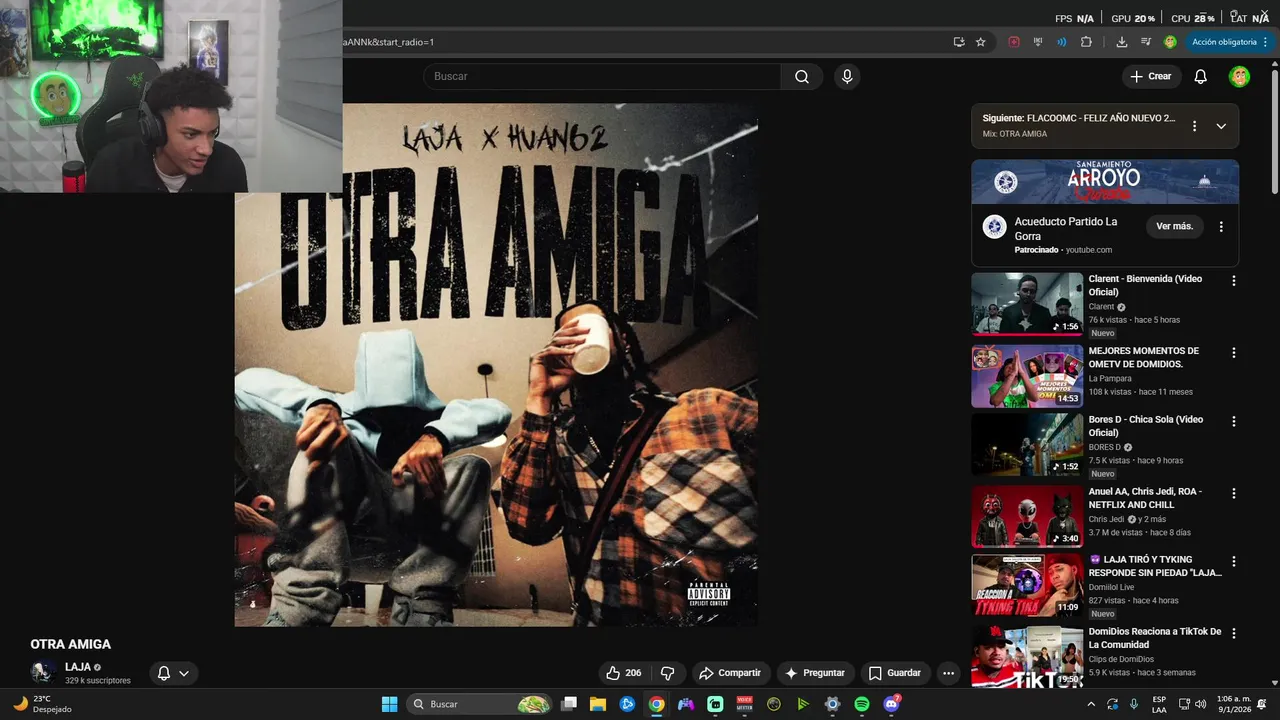Click the microphone icon in system tray
1280x720 pixels.
pos(1134,704)
